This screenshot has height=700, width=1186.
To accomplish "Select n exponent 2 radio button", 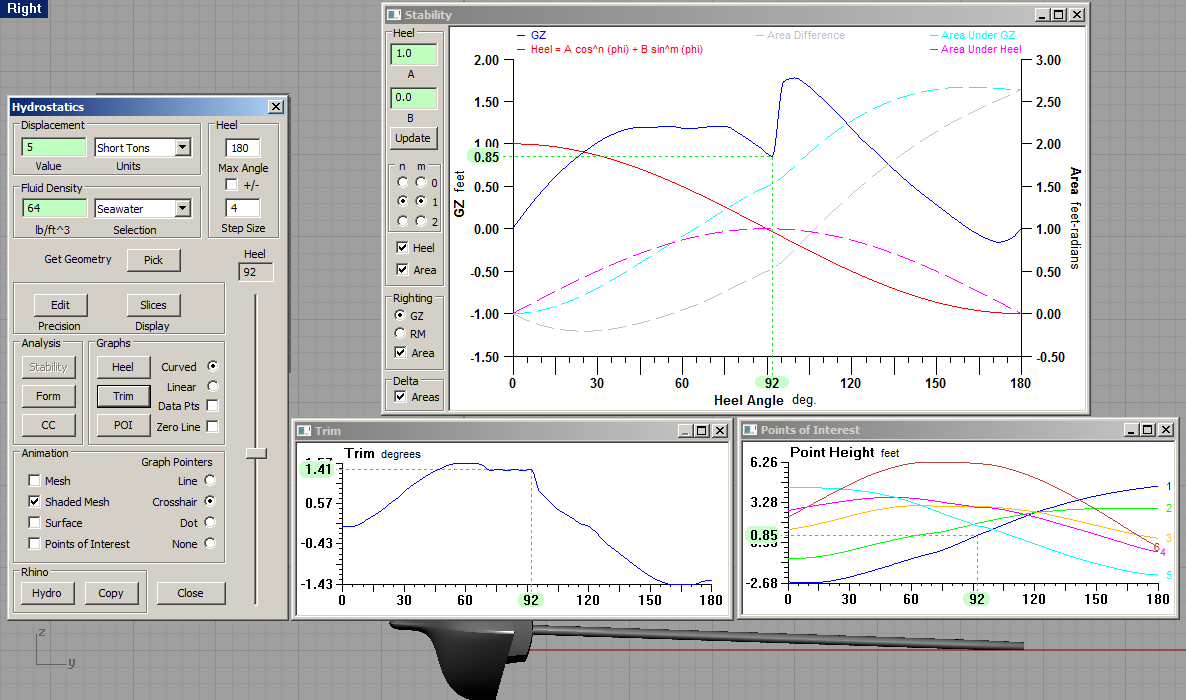I will pos(402,221).
